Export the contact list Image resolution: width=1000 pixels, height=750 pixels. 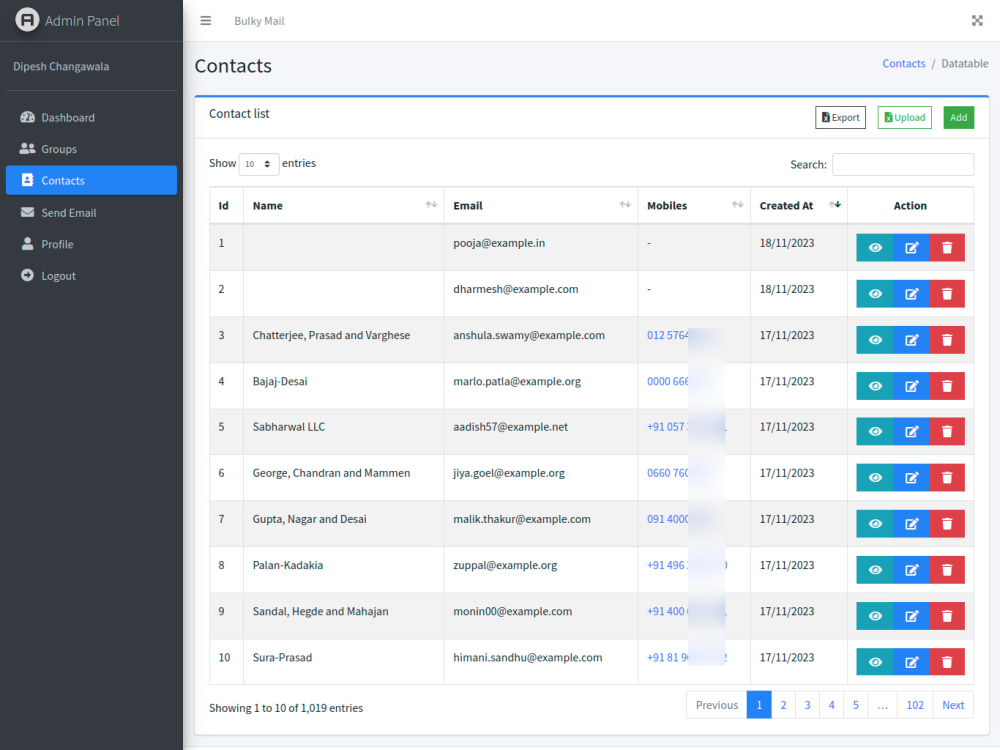click(840, 117)
